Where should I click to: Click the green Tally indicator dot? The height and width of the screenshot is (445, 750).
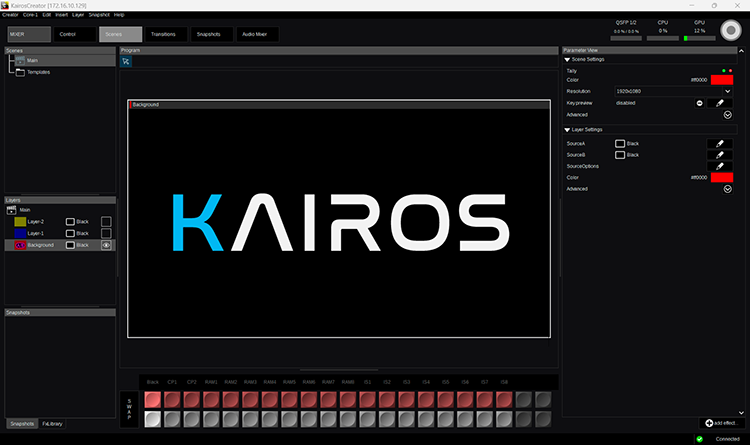click(724, 71)
